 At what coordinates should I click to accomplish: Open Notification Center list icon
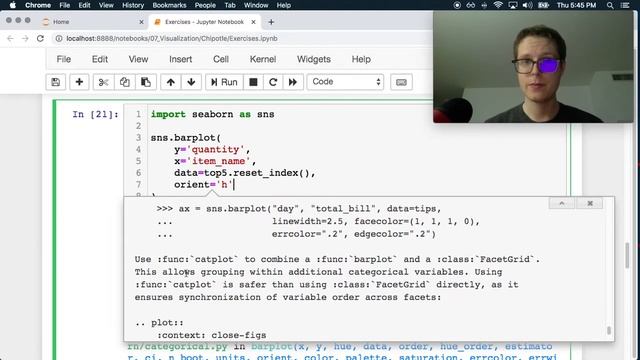point(625,5)
